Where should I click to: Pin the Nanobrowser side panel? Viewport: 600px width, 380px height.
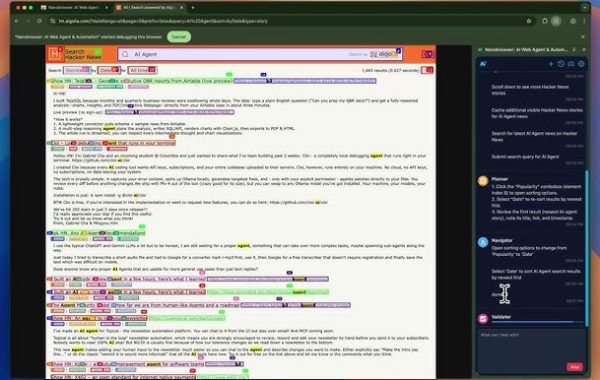click(x=574, y=50)
